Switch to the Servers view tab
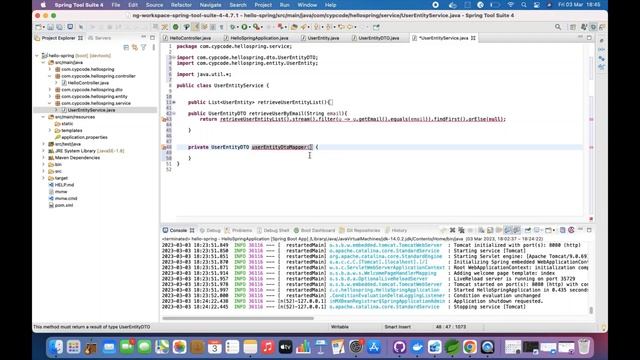Image resolution: width=640 pixels, height=360 pixels. 100,38
